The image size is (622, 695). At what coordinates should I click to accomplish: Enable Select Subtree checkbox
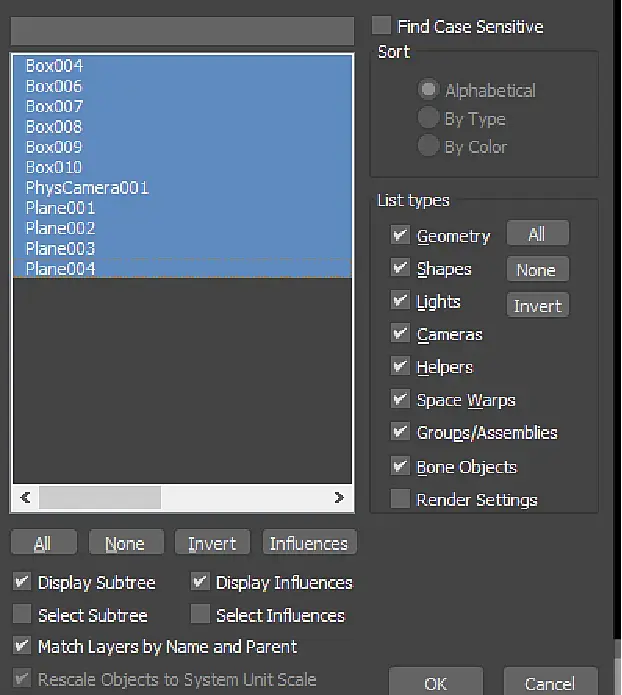[22, 615]
